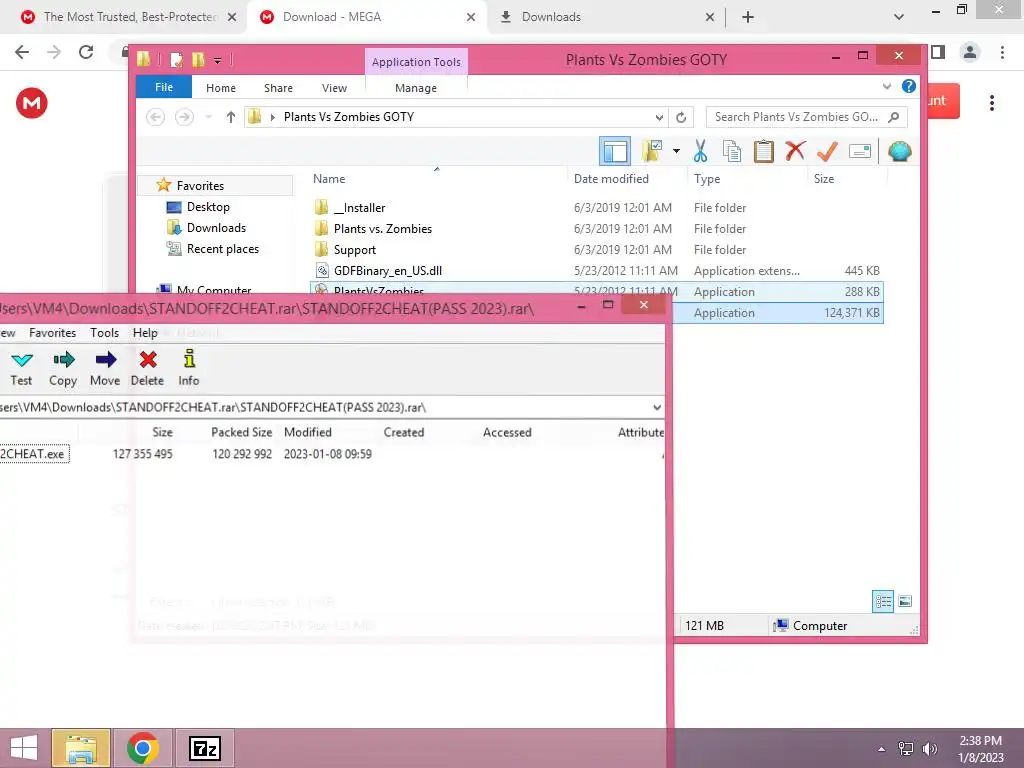Expand the Explorer address bar history dropdown
This screenshot has width=1024, height=768.
click(659, 118)
